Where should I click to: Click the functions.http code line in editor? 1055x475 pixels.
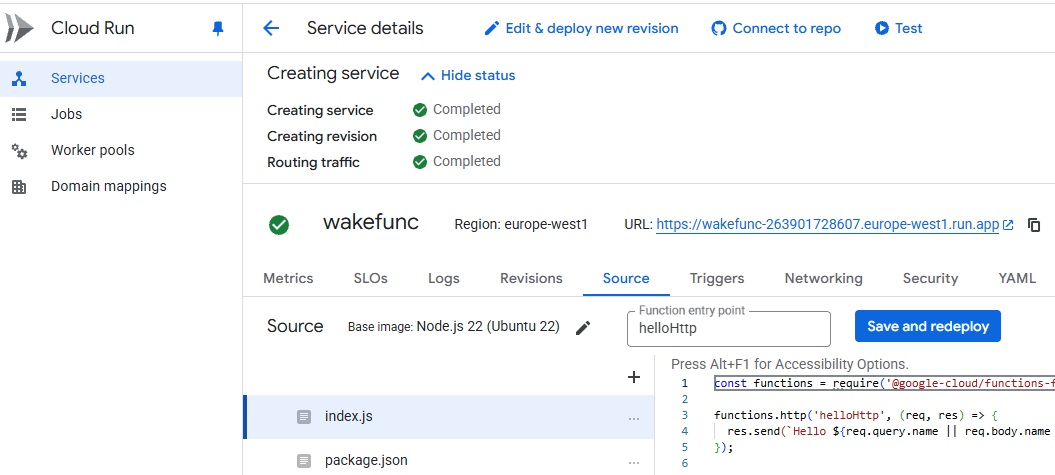(x=854, y=415)
